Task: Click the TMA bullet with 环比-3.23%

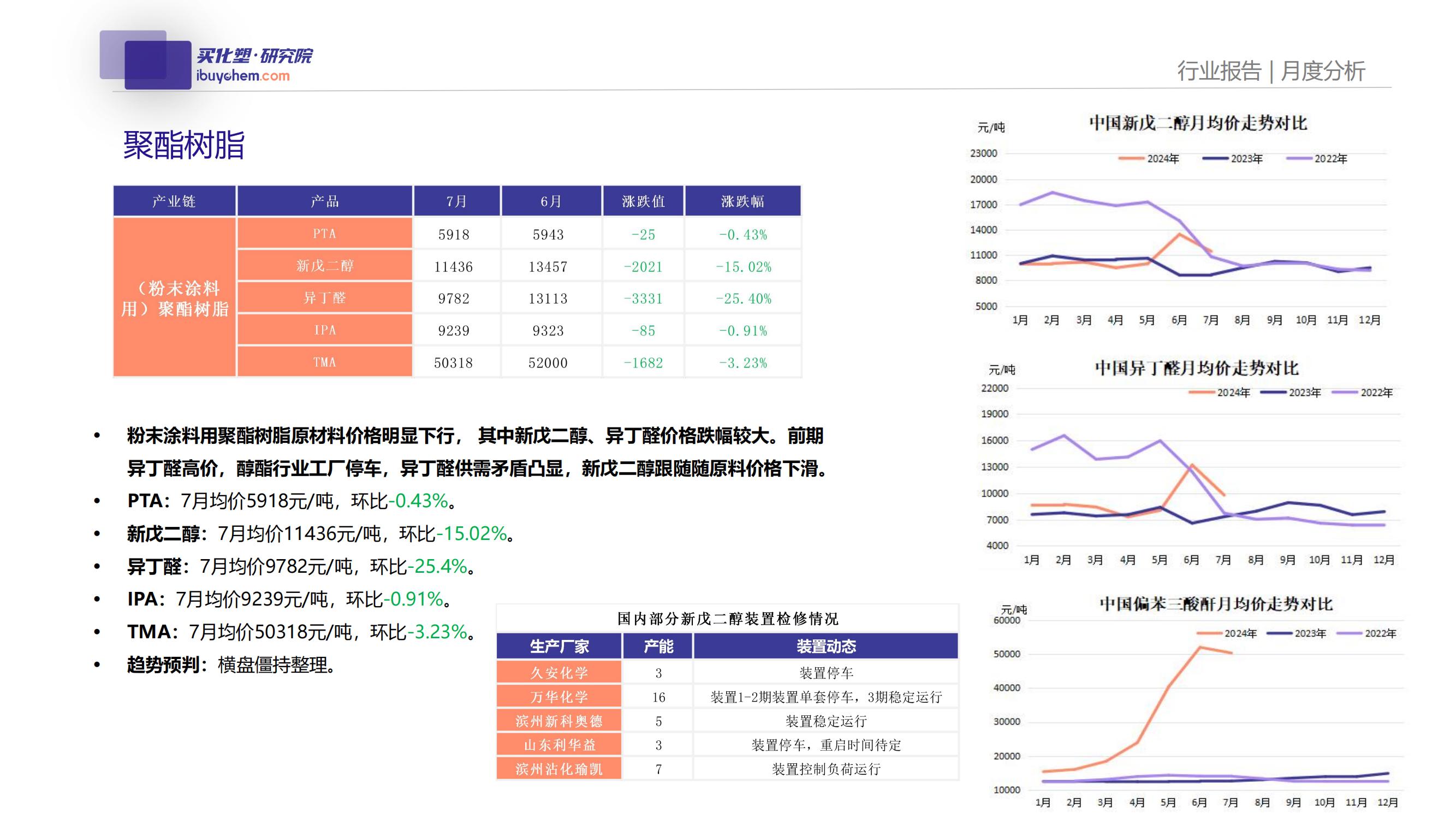Action: click(302, 632)
